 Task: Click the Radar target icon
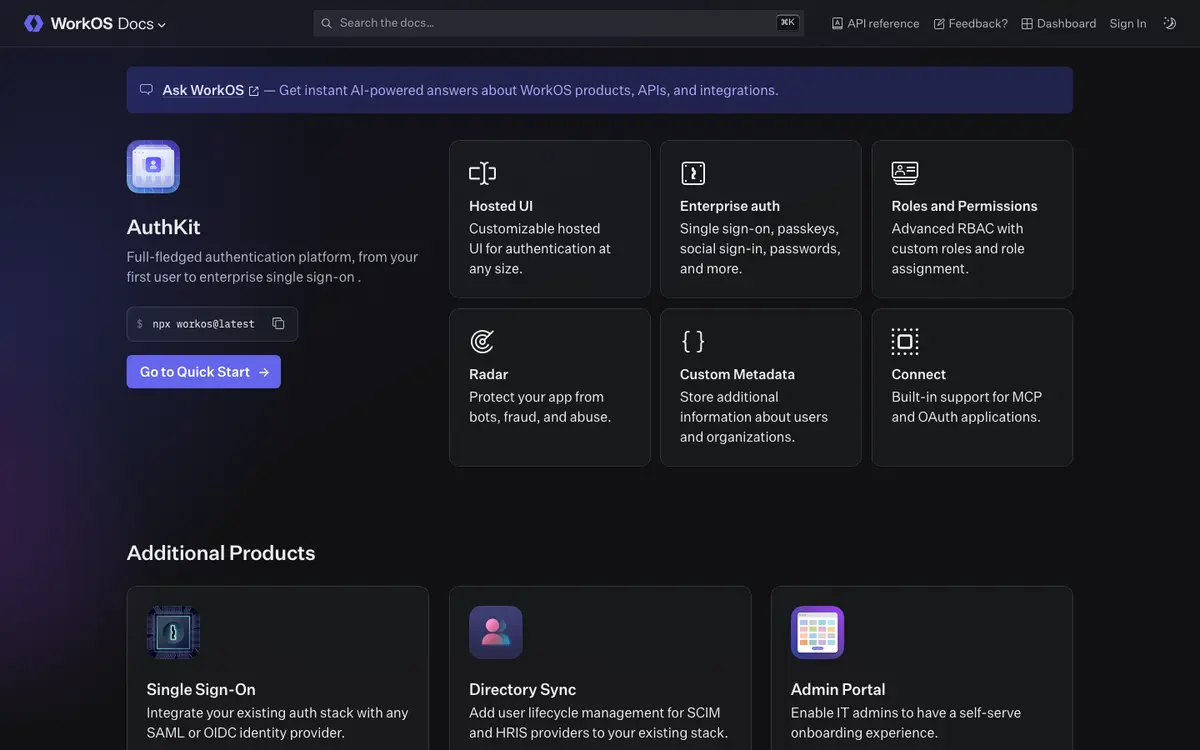pyautogui.click(x=482, y=341)
